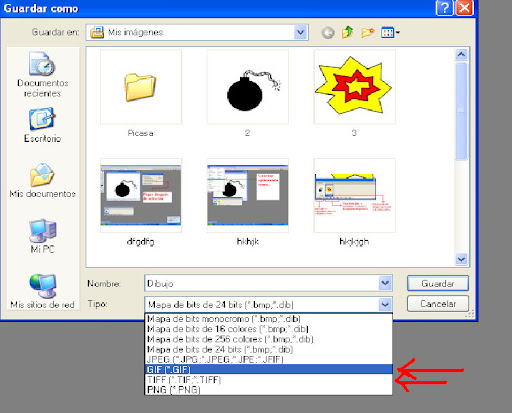
Task: Click the Guardar button
Action: tap(438, 283)
